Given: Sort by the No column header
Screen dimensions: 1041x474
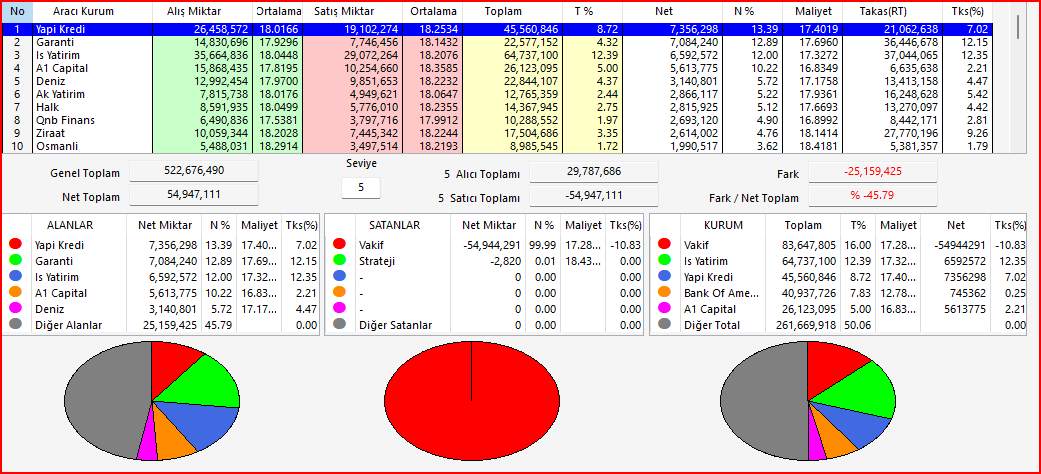Looking at the screenshot, I should [x=17, y=12].
